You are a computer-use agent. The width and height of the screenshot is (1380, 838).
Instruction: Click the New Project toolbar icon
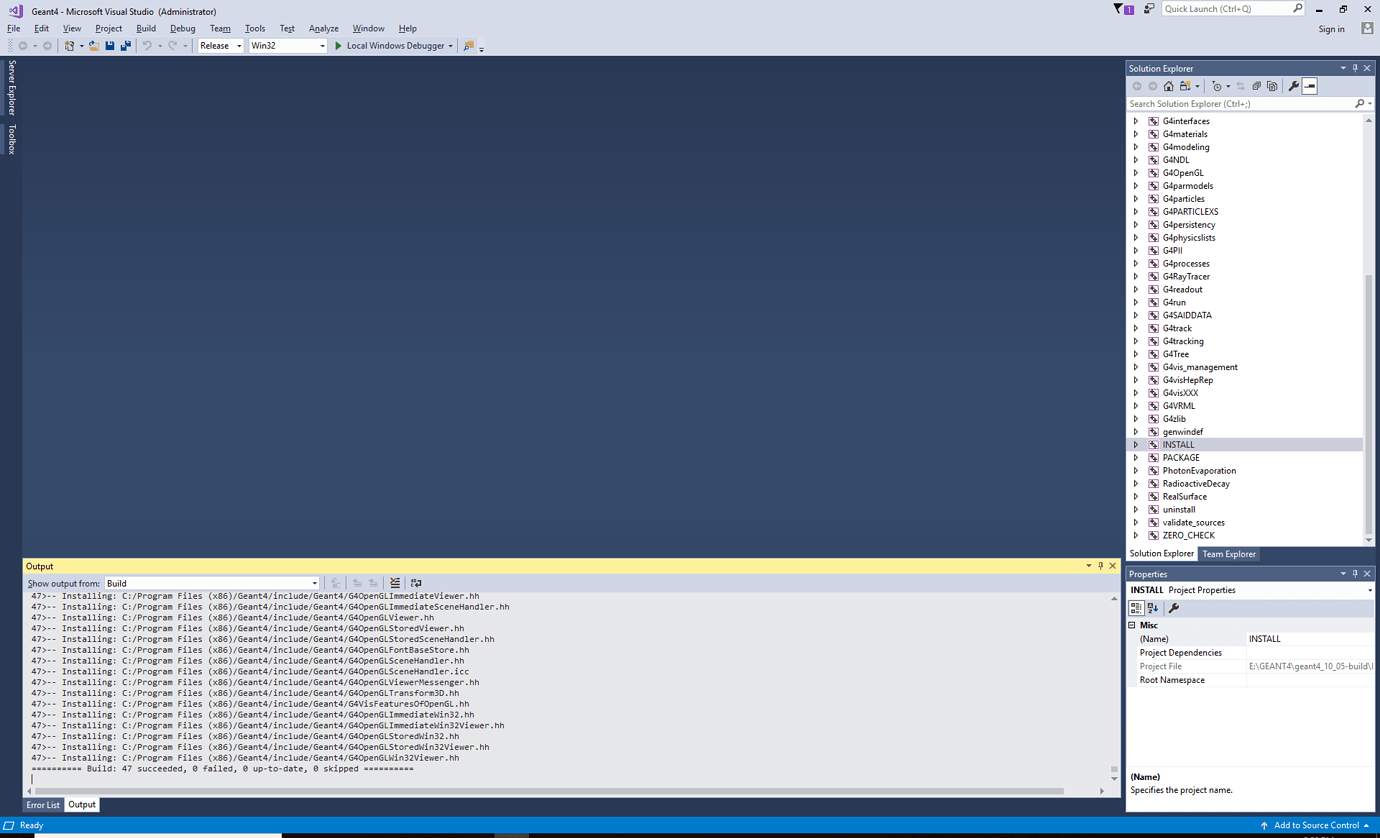point(69,46)
